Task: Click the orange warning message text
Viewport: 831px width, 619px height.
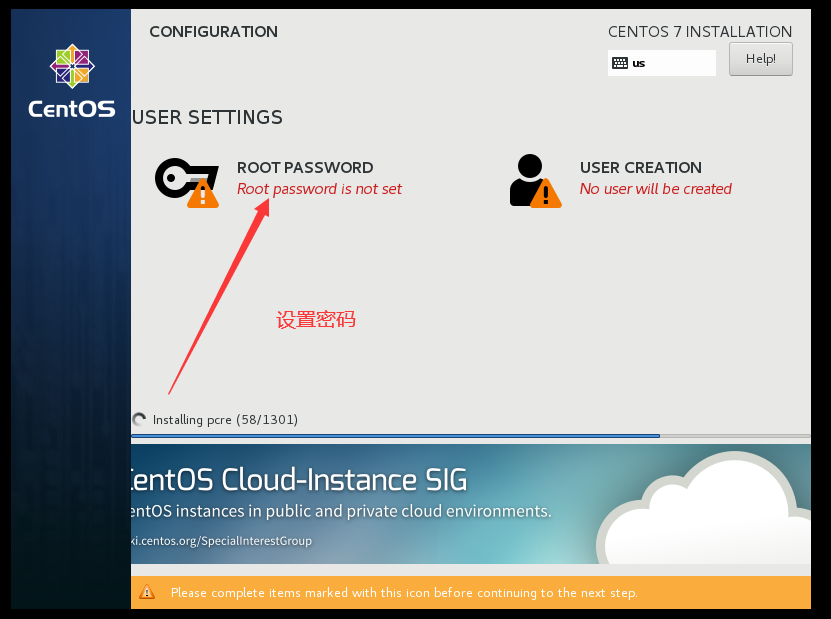Action: click(x=404, y=593)
